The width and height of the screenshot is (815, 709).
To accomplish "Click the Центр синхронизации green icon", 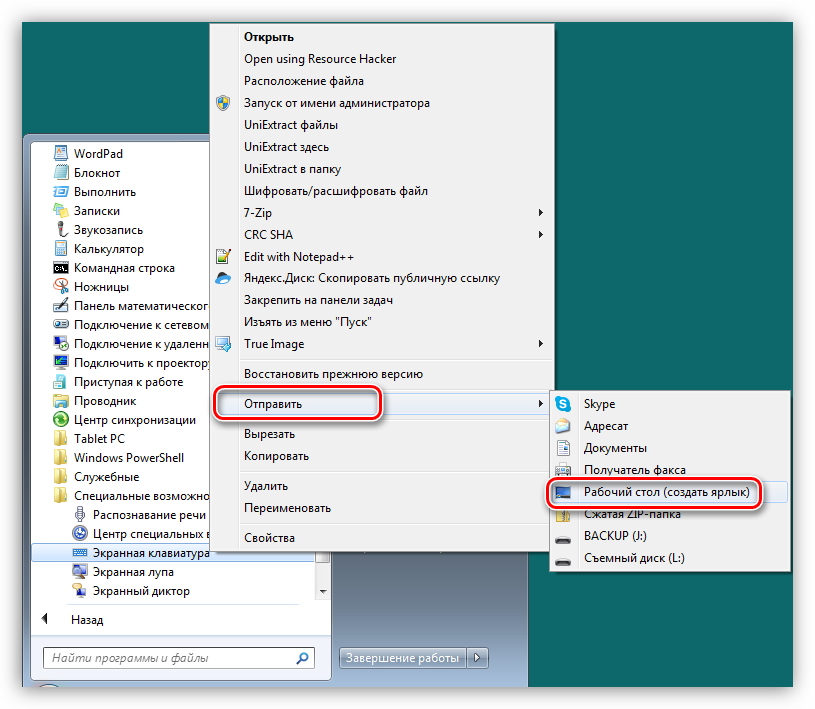I will pyautogui.click(x=61, y=419).
